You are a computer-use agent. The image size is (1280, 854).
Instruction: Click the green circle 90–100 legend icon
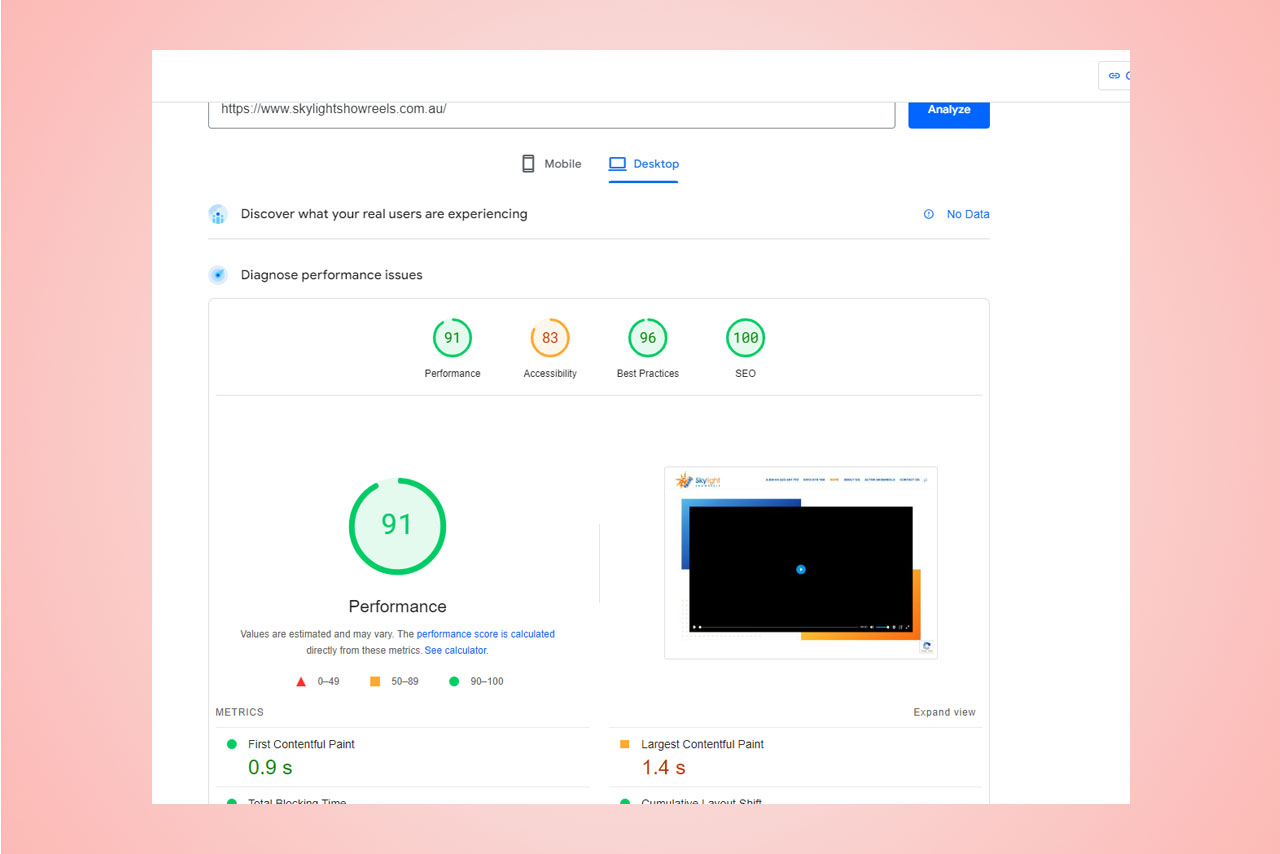[454, 681]
